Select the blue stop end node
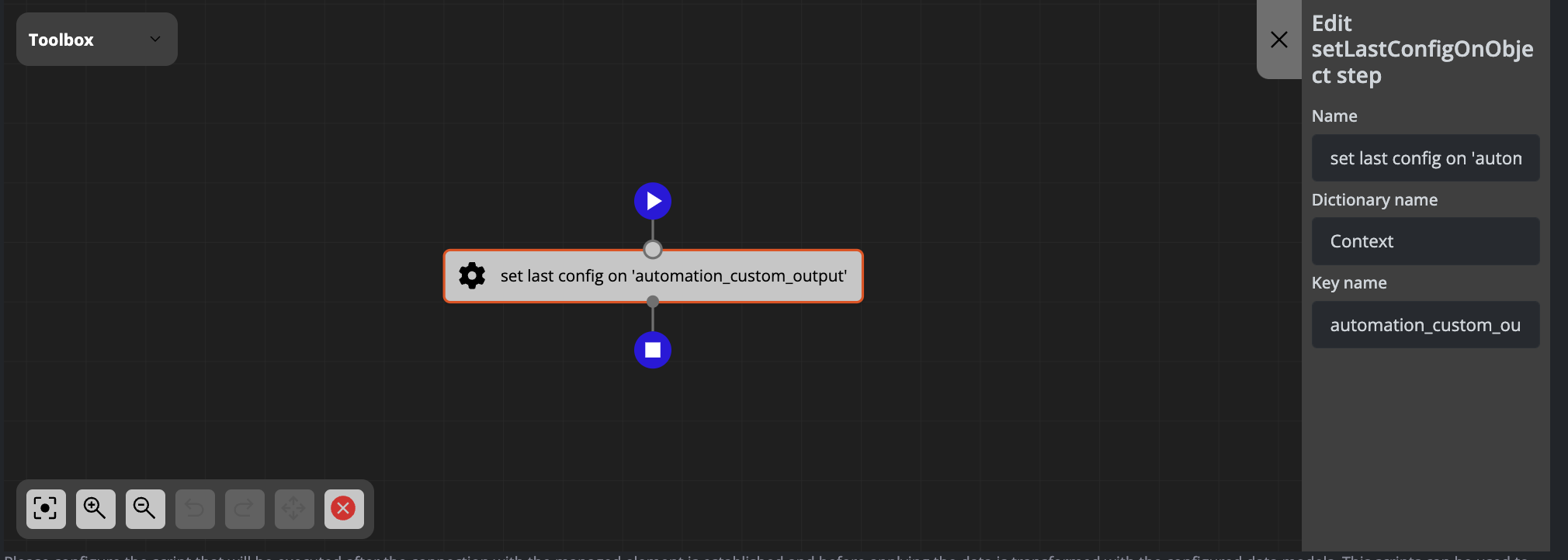This screenshot has height=560, width=1568. [653, 350]
